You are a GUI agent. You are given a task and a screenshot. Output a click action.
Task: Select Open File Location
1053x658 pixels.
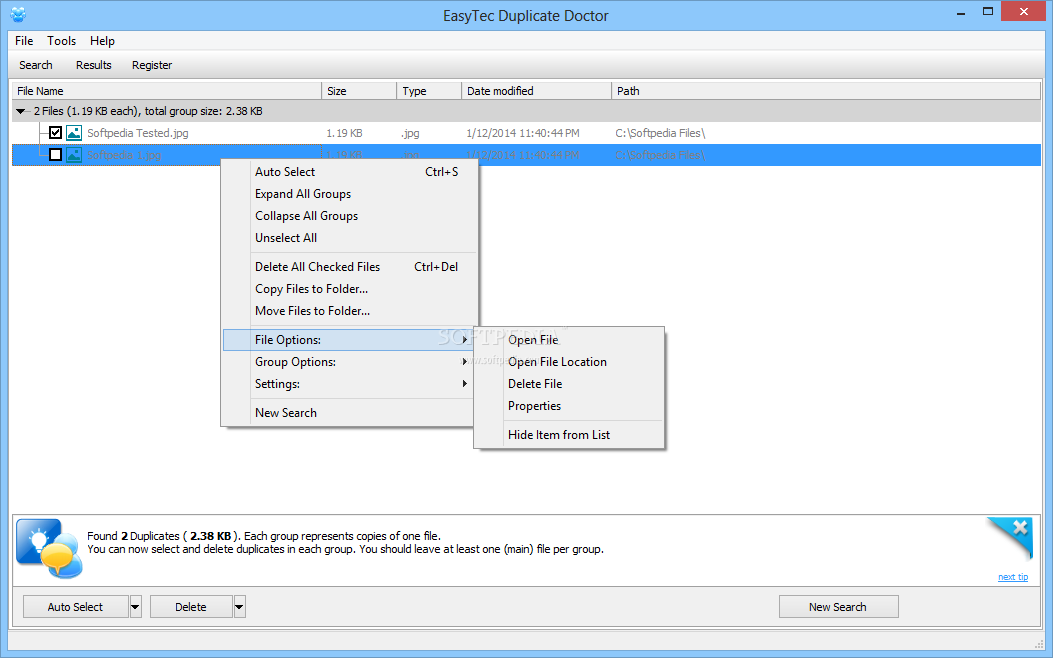click(569, 362)
